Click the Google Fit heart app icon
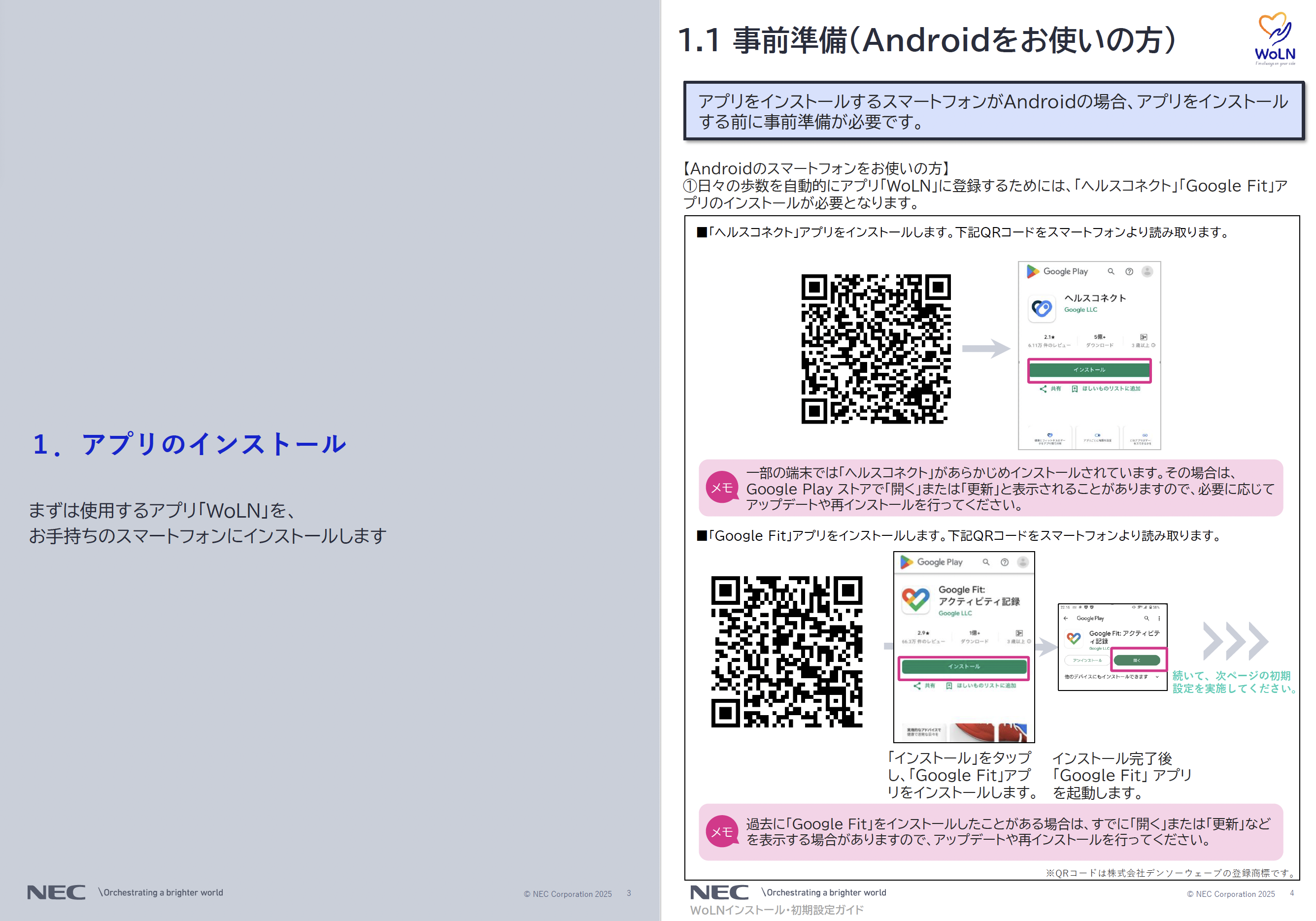This screenshot has width=1316, height=921. coord(915,599)
